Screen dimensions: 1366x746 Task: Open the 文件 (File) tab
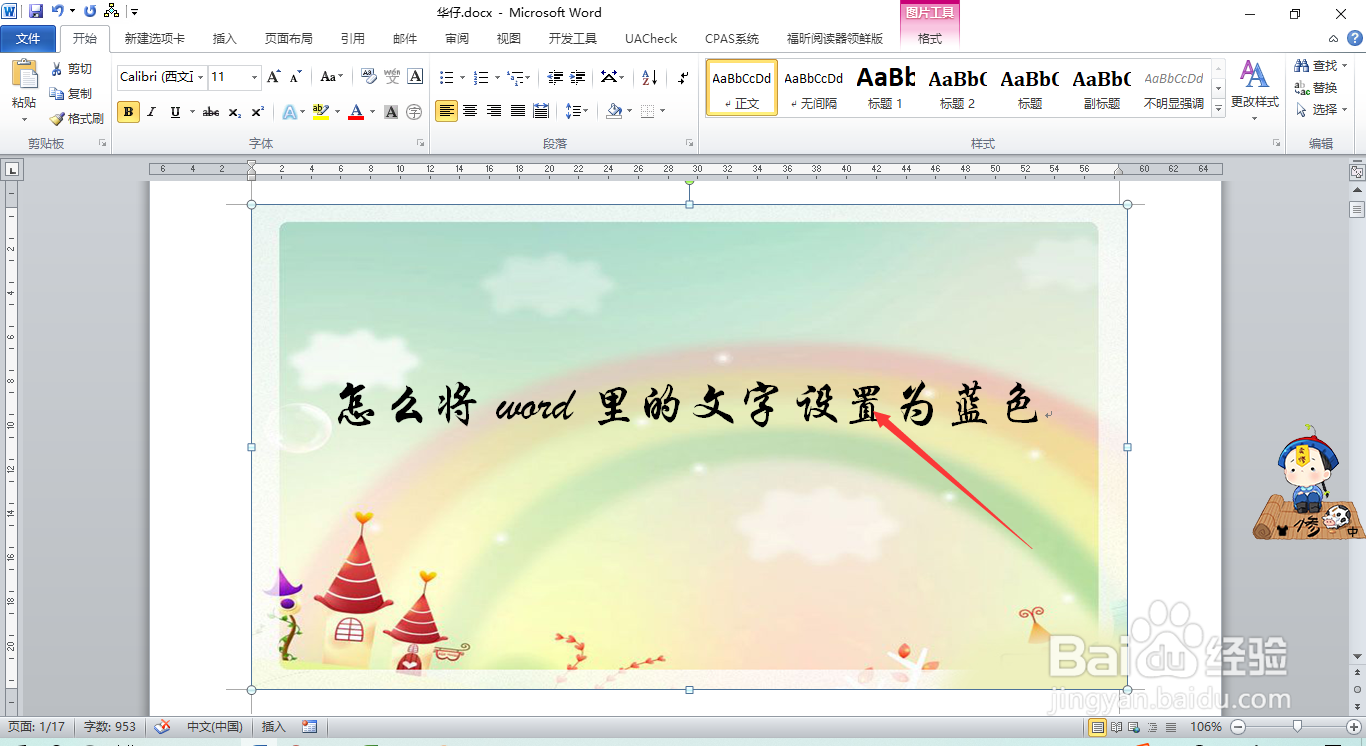(28, 39)
